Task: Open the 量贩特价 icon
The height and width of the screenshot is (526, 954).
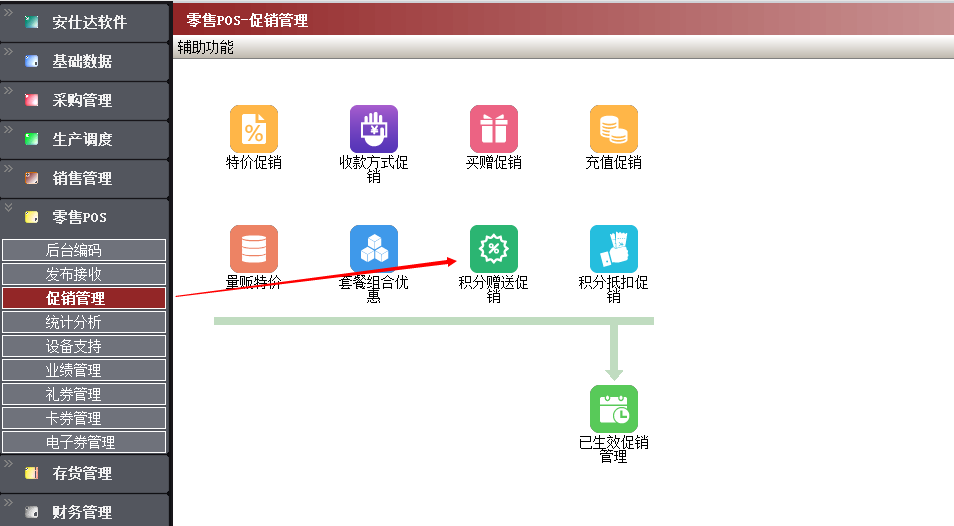Action: pos(254,249)
